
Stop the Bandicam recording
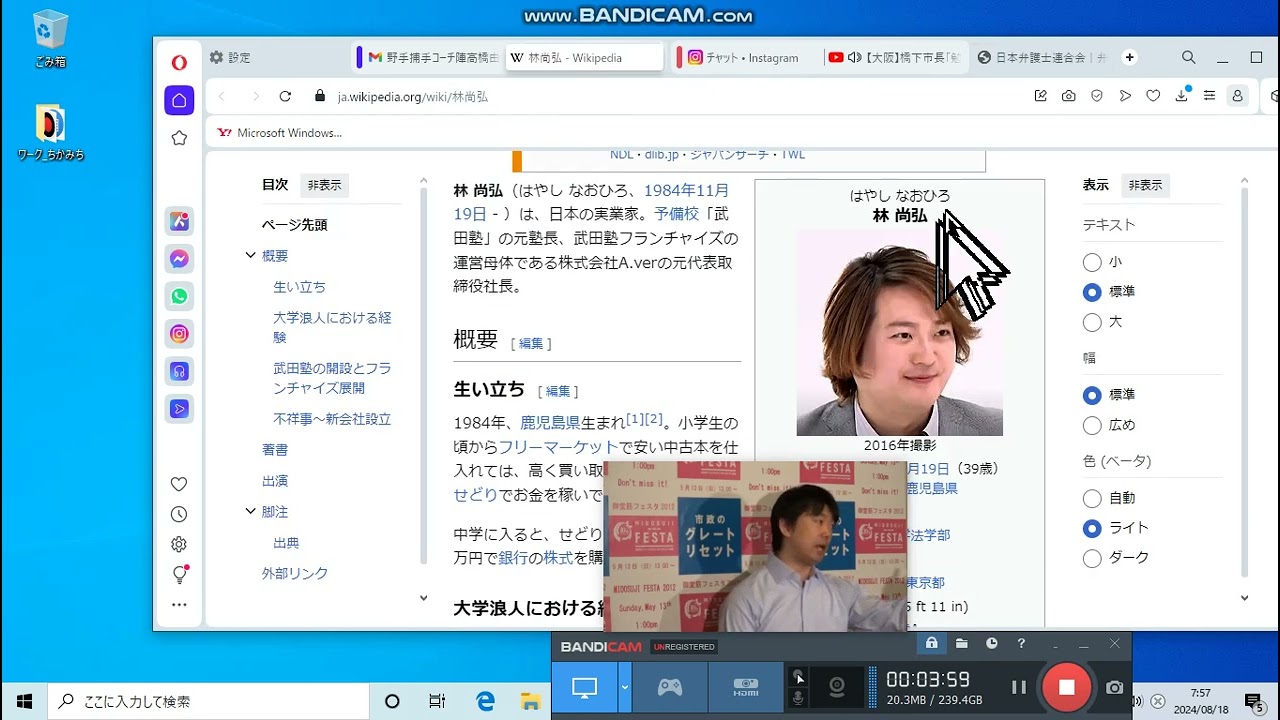pyautogui.click(x=1067, y=687)
